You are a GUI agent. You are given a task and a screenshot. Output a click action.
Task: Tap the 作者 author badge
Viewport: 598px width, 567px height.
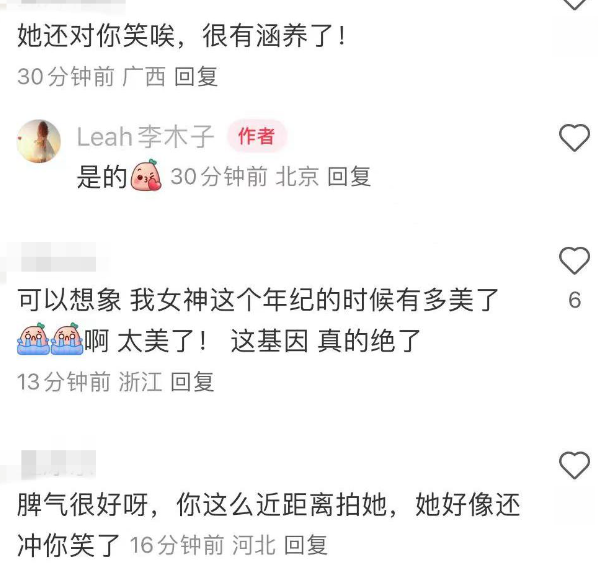point(256,136)
